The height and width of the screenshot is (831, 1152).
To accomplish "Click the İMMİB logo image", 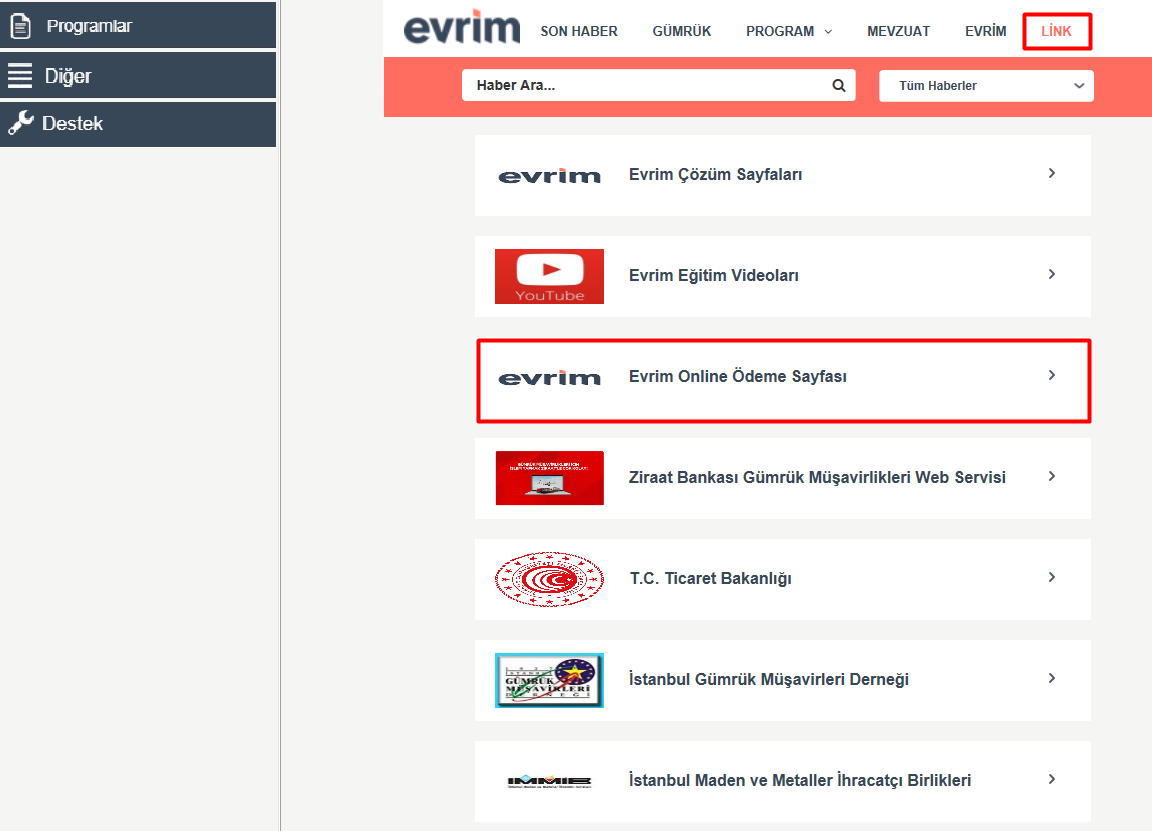I will [550, 781].
